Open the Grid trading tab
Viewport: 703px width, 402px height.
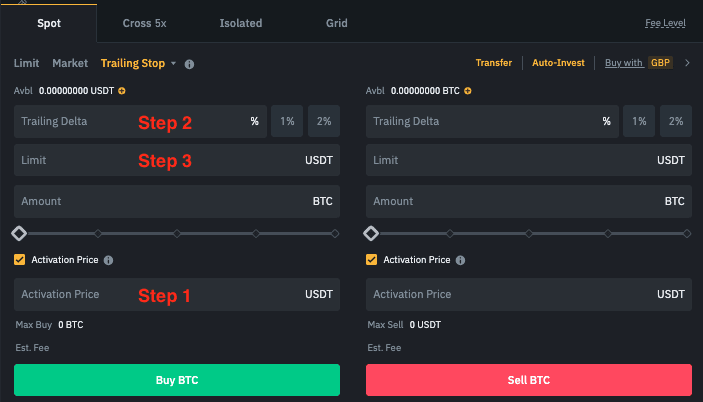pyautogui.click(x=337, y=22)
